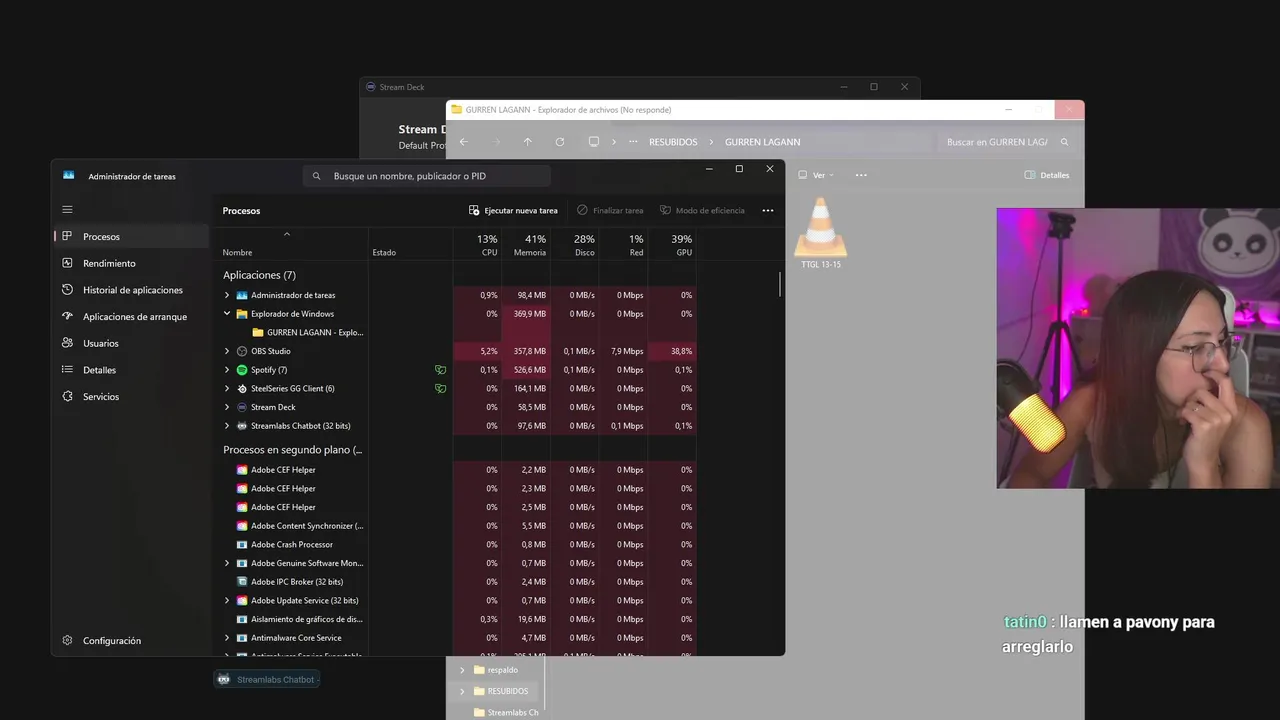Image resolution: width=1280 pixels, height=720 pixels.
Task: Click the SteelSeries efficiency mode leaf icon
Action: pos(440,389)
